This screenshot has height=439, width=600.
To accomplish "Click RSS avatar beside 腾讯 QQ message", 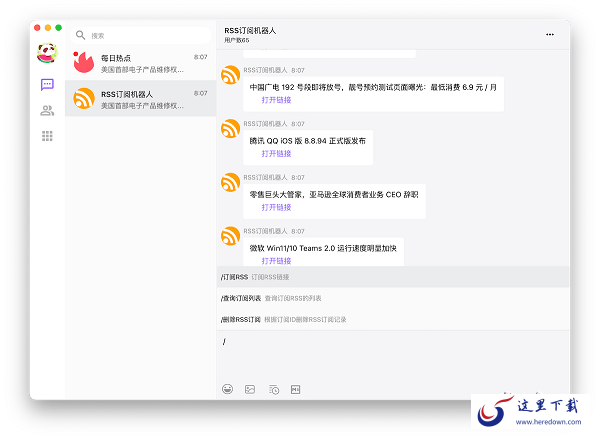I will [230, 129].
